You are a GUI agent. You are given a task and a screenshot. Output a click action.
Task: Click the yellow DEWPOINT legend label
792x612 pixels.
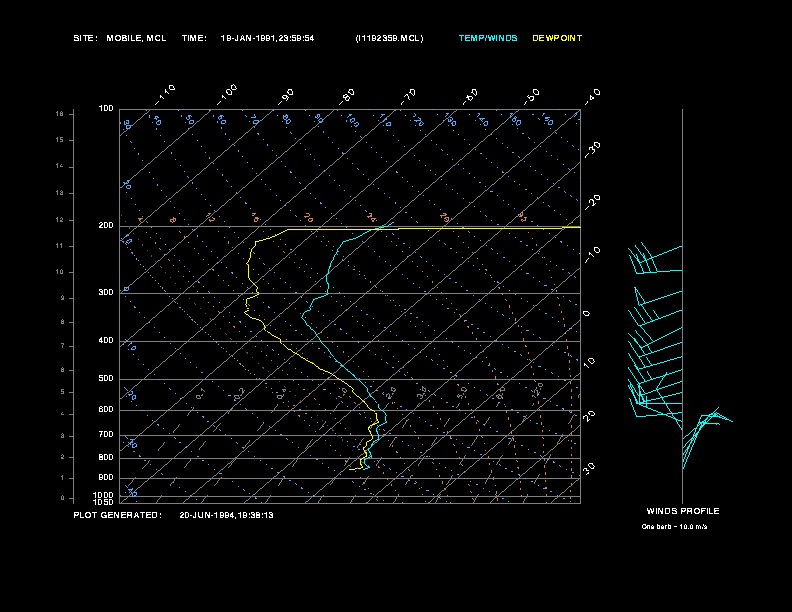tap(557, 38)
